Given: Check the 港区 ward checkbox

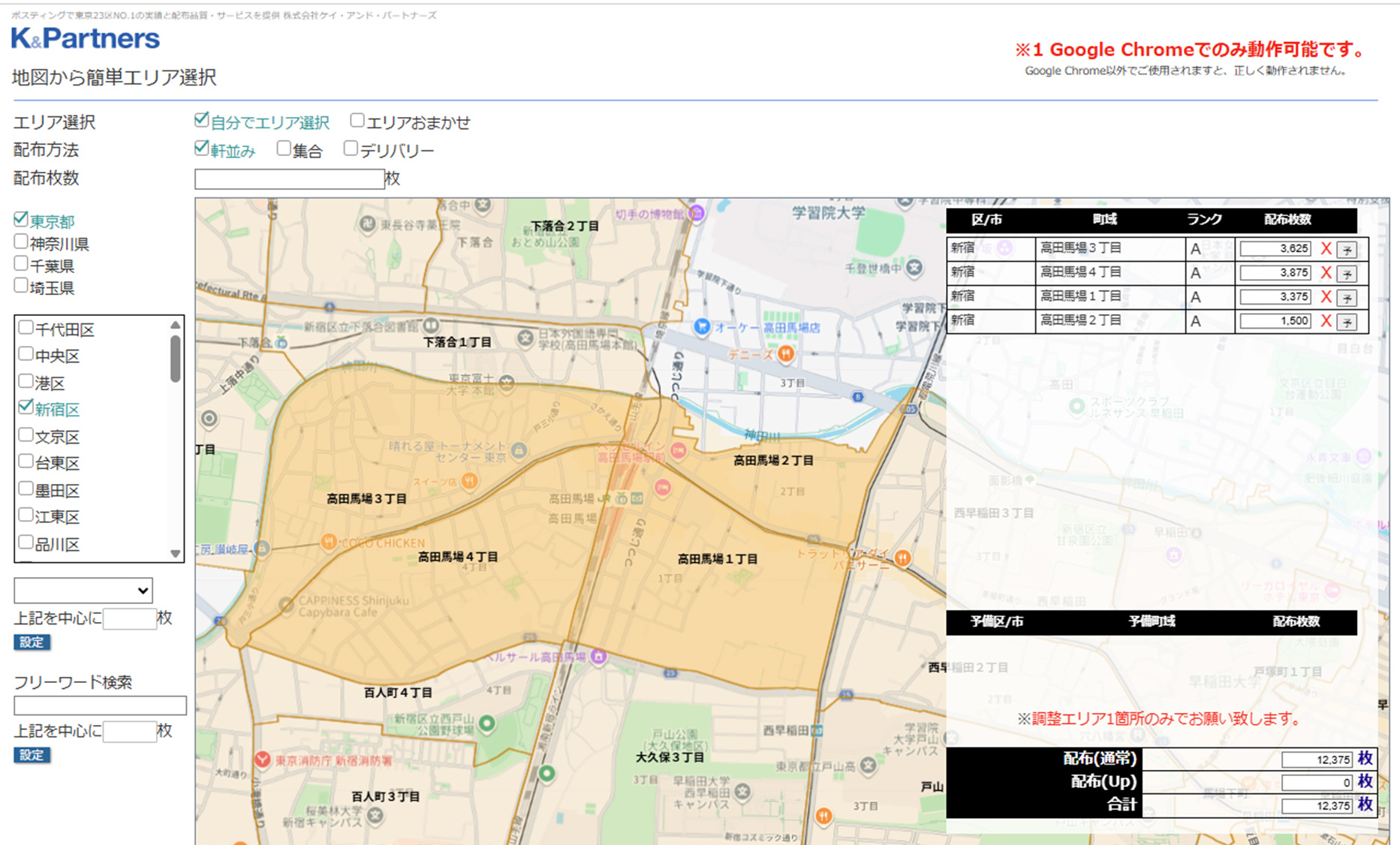Looking at the screenshot, I should tap(26, 380).
